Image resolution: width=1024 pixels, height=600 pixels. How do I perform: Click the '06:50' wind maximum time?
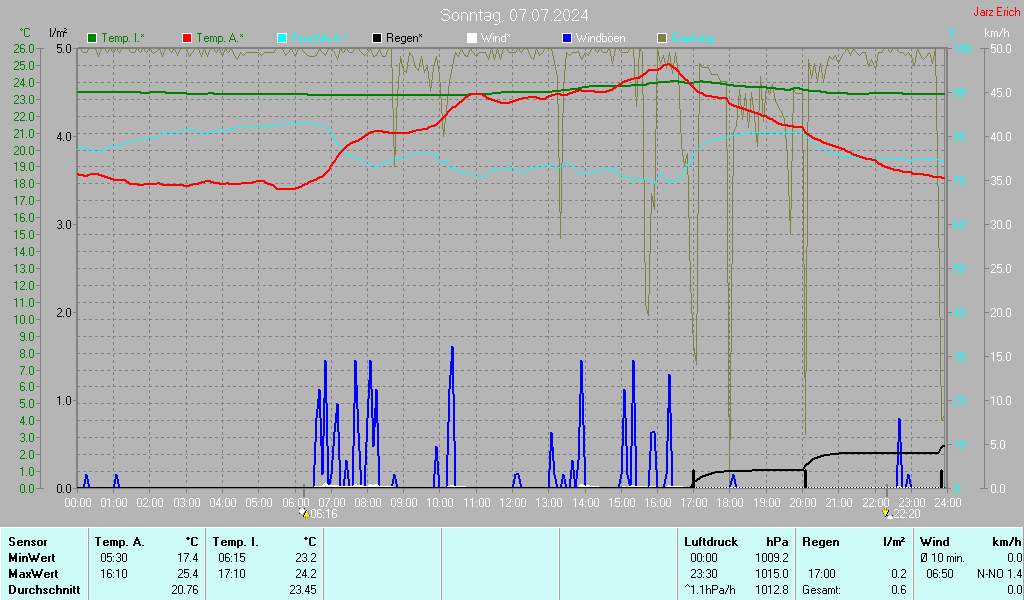[x=940, y=574]
